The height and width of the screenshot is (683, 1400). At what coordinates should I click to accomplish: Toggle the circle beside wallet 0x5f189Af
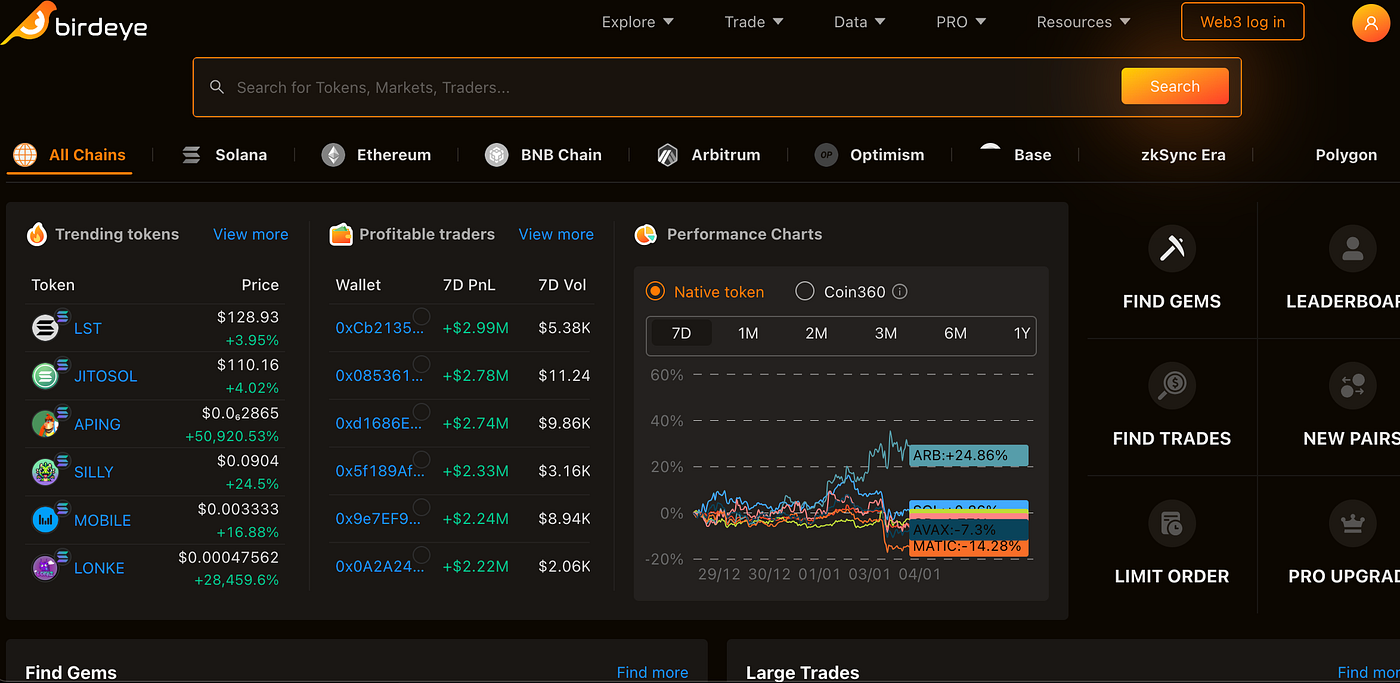point(422,459)
